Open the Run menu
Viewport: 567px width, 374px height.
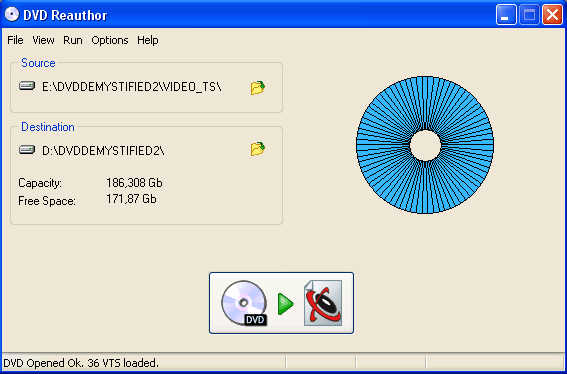coord(73,40)
